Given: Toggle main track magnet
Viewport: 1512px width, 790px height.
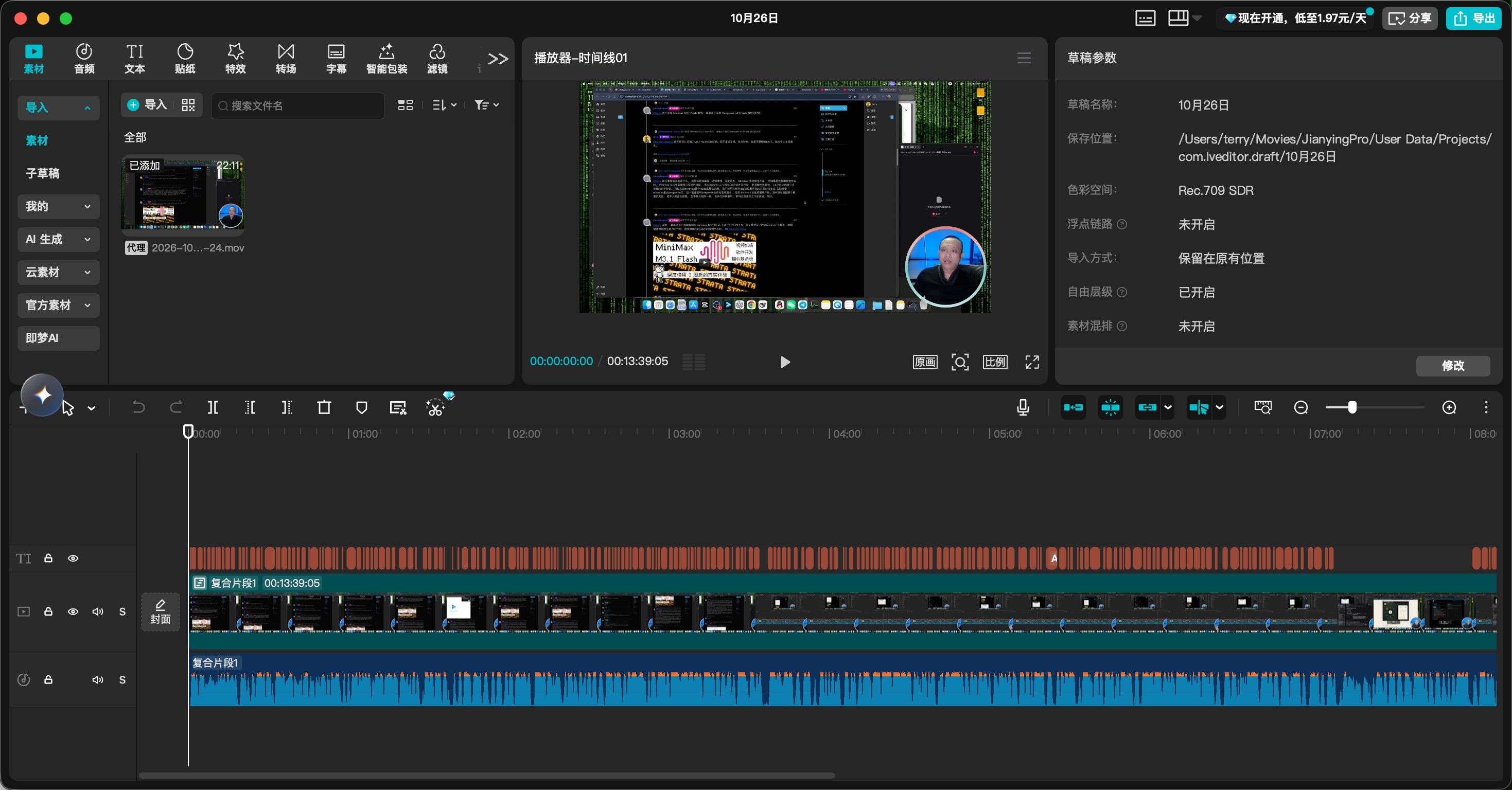Looking at the screenshot, I should click(x=1074, y=408).
